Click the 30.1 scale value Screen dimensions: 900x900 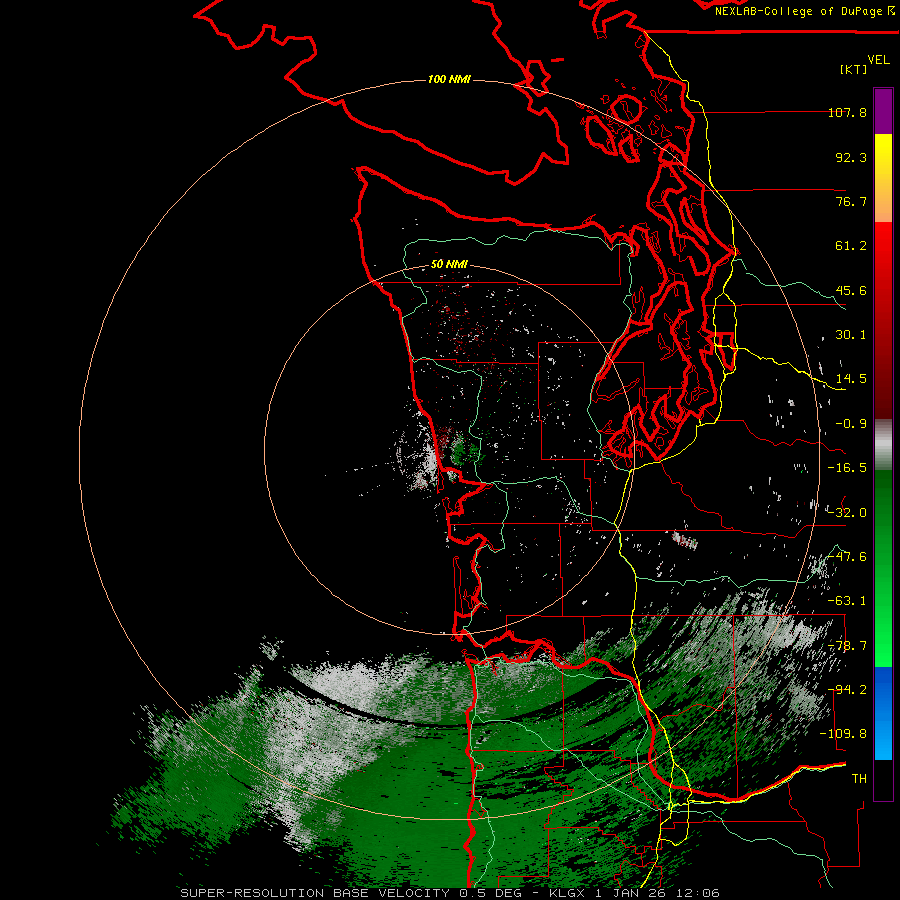(x=851, y=335)
